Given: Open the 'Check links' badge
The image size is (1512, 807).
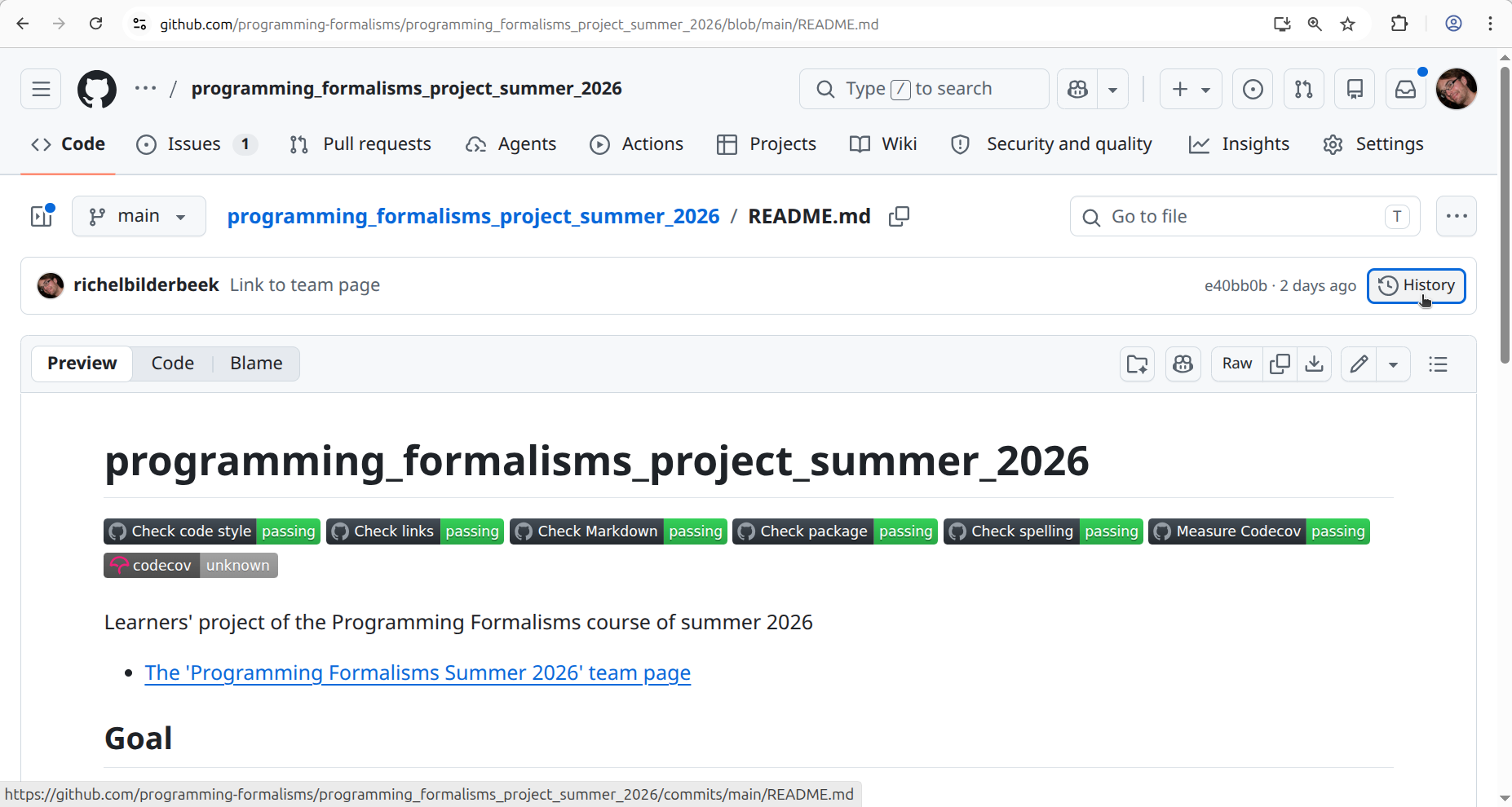Looking at the screenshot, I should [x=415, y=531].
